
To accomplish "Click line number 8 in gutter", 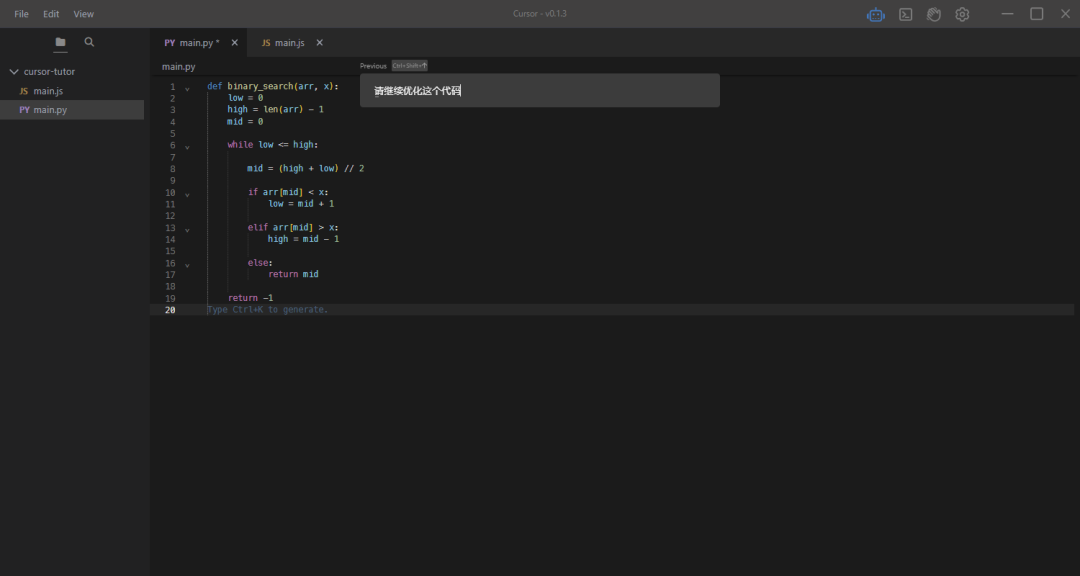I will tap(172, 169).
